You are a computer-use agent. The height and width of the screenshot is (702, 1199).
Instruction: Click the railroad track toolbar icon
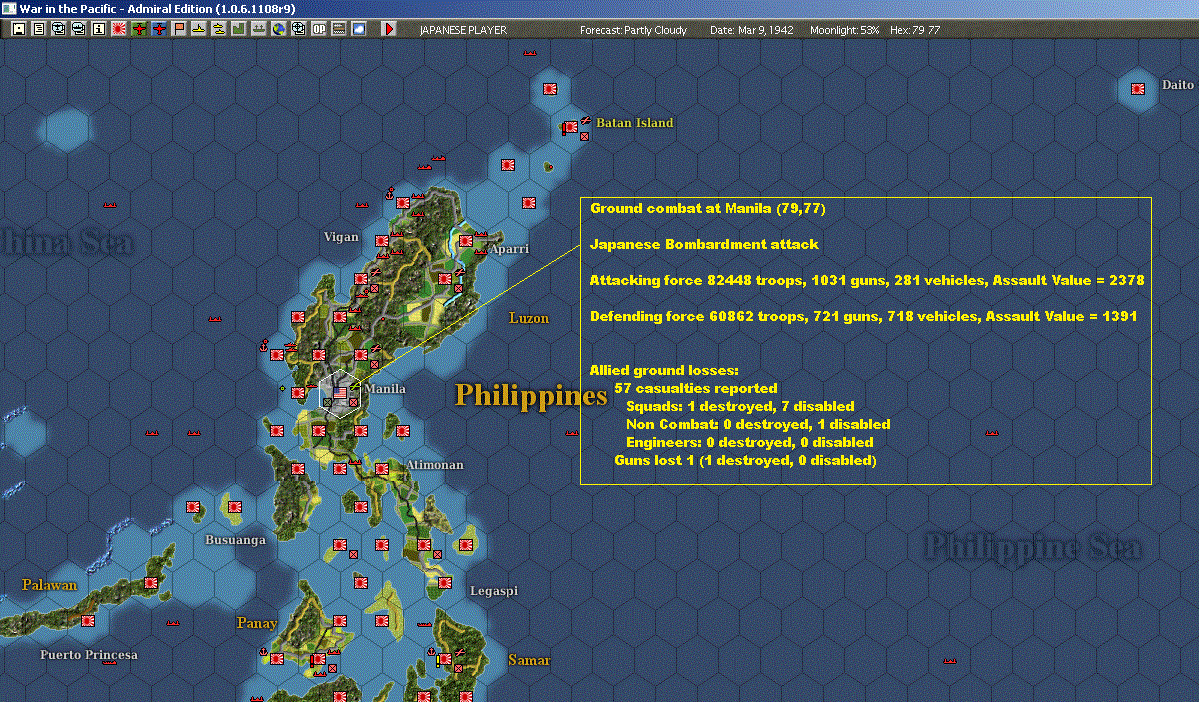338,29
